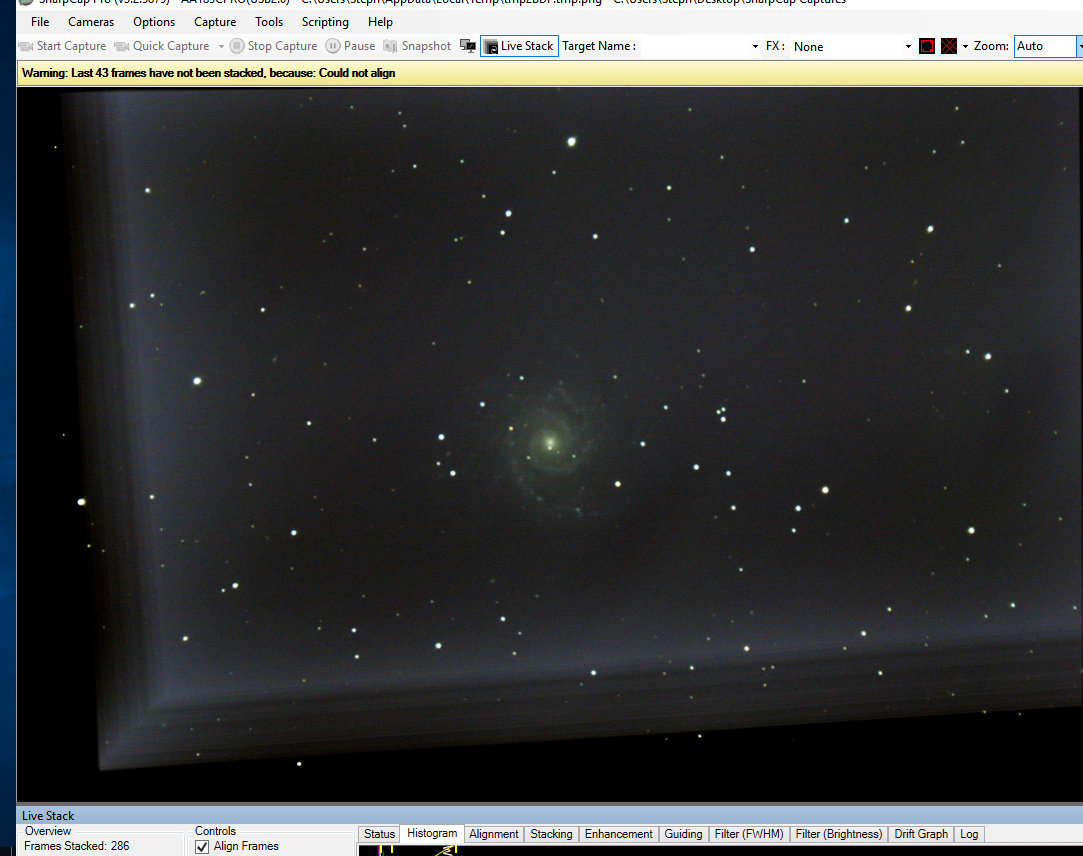Click the Live Stack panel header

549,815
